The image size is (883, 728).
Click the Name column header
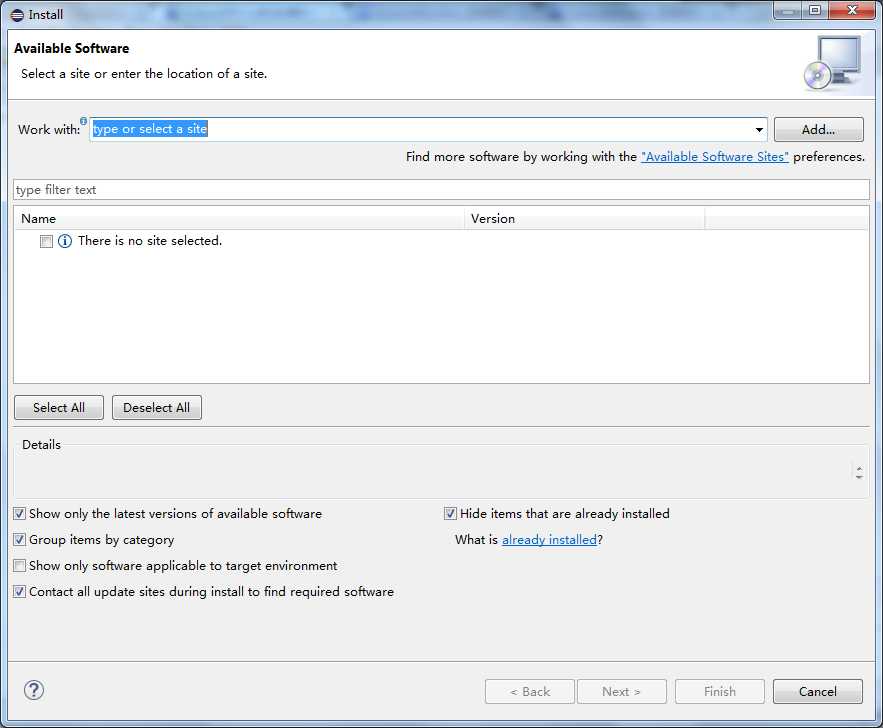click(239, 218)
